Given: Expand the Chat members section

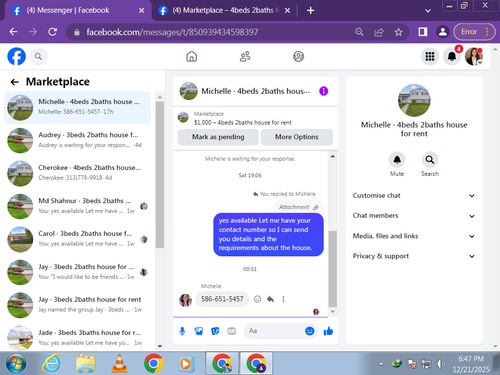Looking at the screenshot, I should click(x=414, y=216).
